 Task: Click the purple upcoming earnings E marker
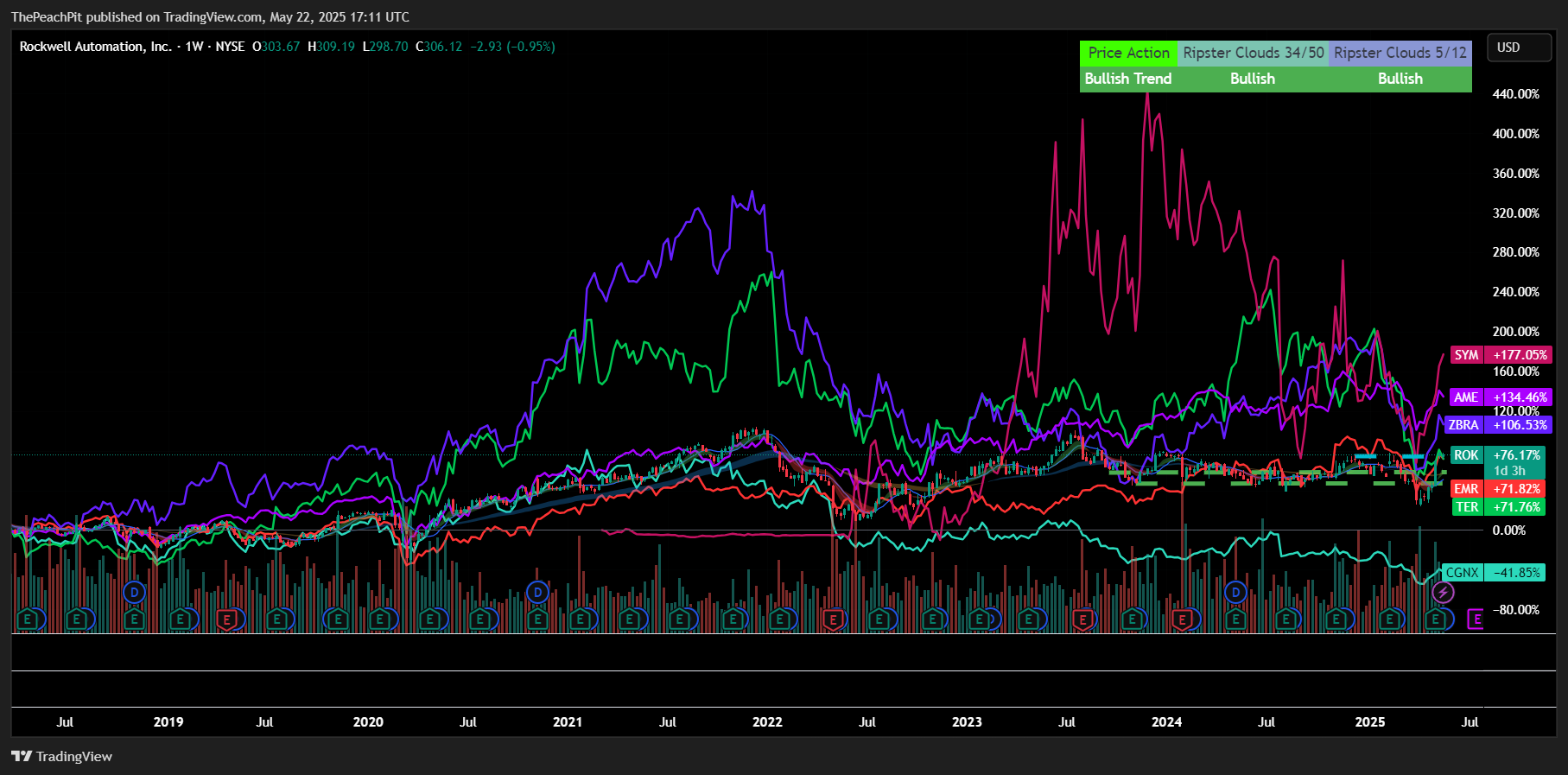click(x=1476, y=619)
